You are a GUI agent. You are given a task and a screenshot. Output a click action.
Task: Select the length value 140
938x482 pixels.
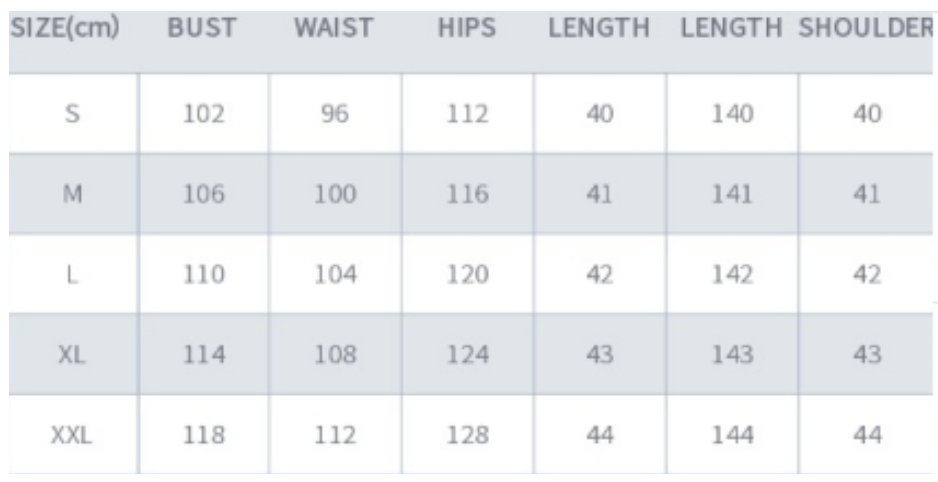tap(733, 114)
